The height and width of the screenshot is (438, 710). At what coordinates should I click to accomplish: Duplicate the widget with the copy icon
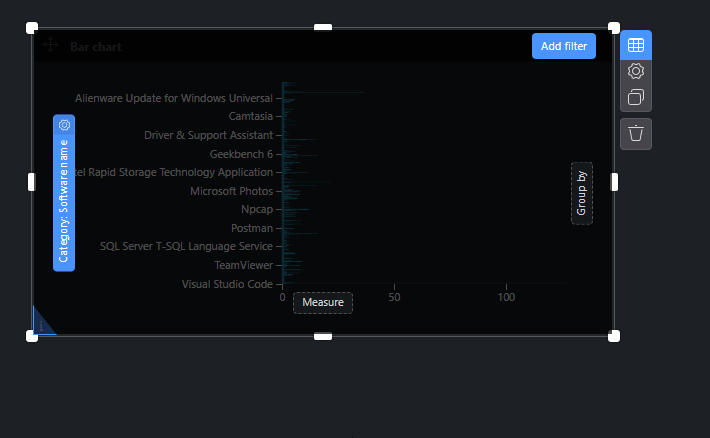pyautogui.click(x=636, y=97)
